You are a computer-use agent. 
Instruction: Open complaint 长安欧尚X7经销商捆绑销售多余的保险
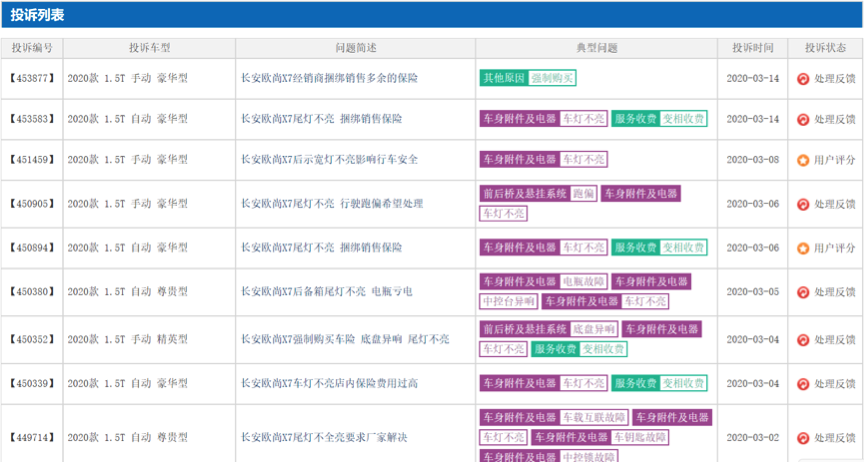329,78
